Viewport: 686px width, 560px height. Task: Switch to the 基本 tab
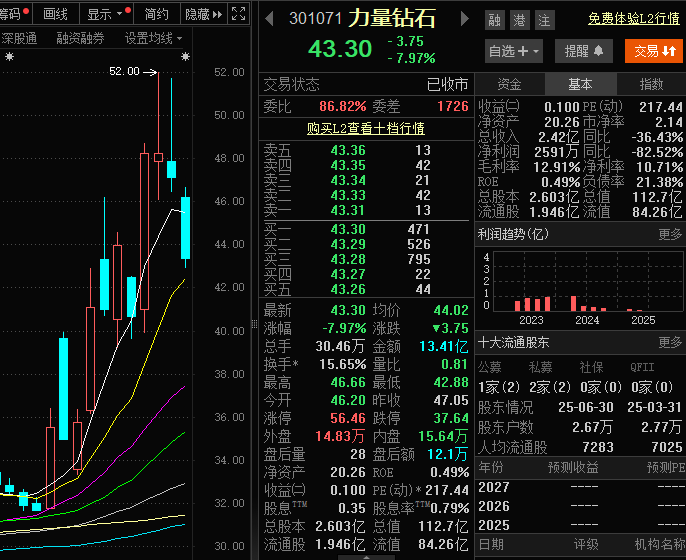click(x=581, y=84)
